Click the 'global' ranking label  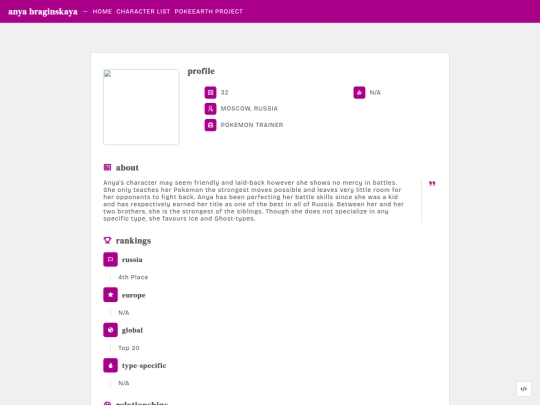(x=132, y=330)
